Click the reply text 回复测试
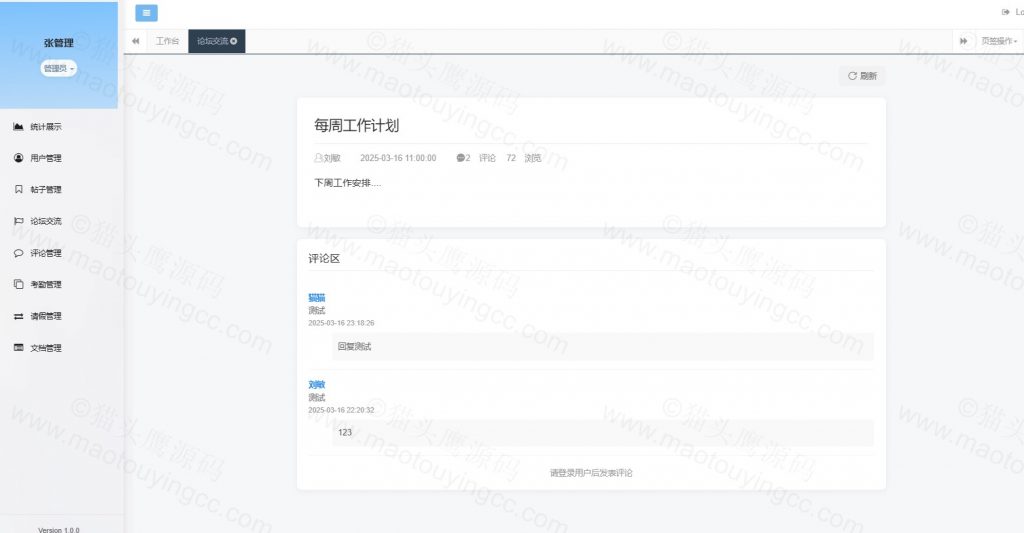1024x533 pixels. click(x=355, y=346)
